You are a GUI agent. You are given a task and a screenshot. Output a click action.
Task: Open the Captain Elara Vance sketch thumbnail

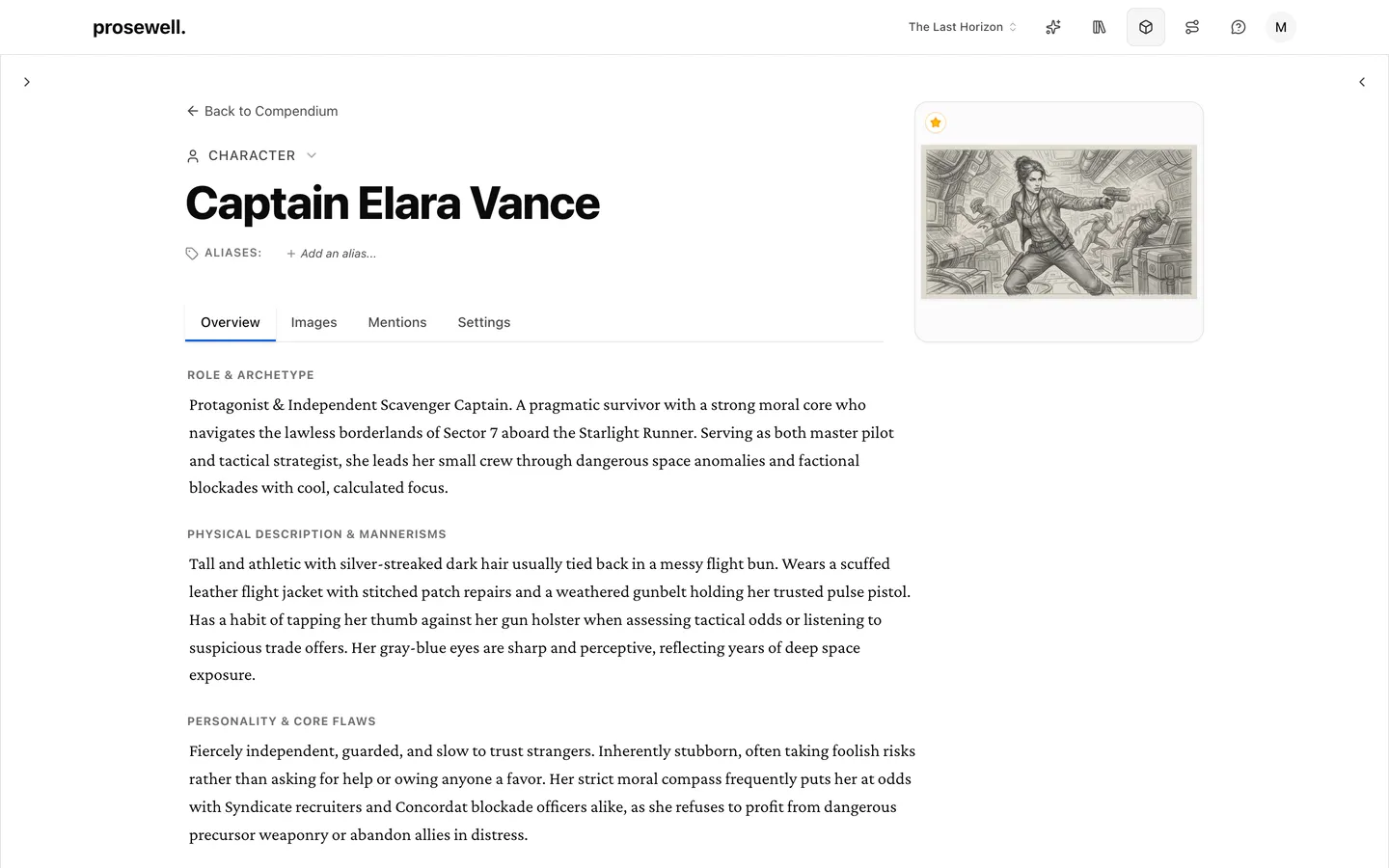click(1059, 222)
